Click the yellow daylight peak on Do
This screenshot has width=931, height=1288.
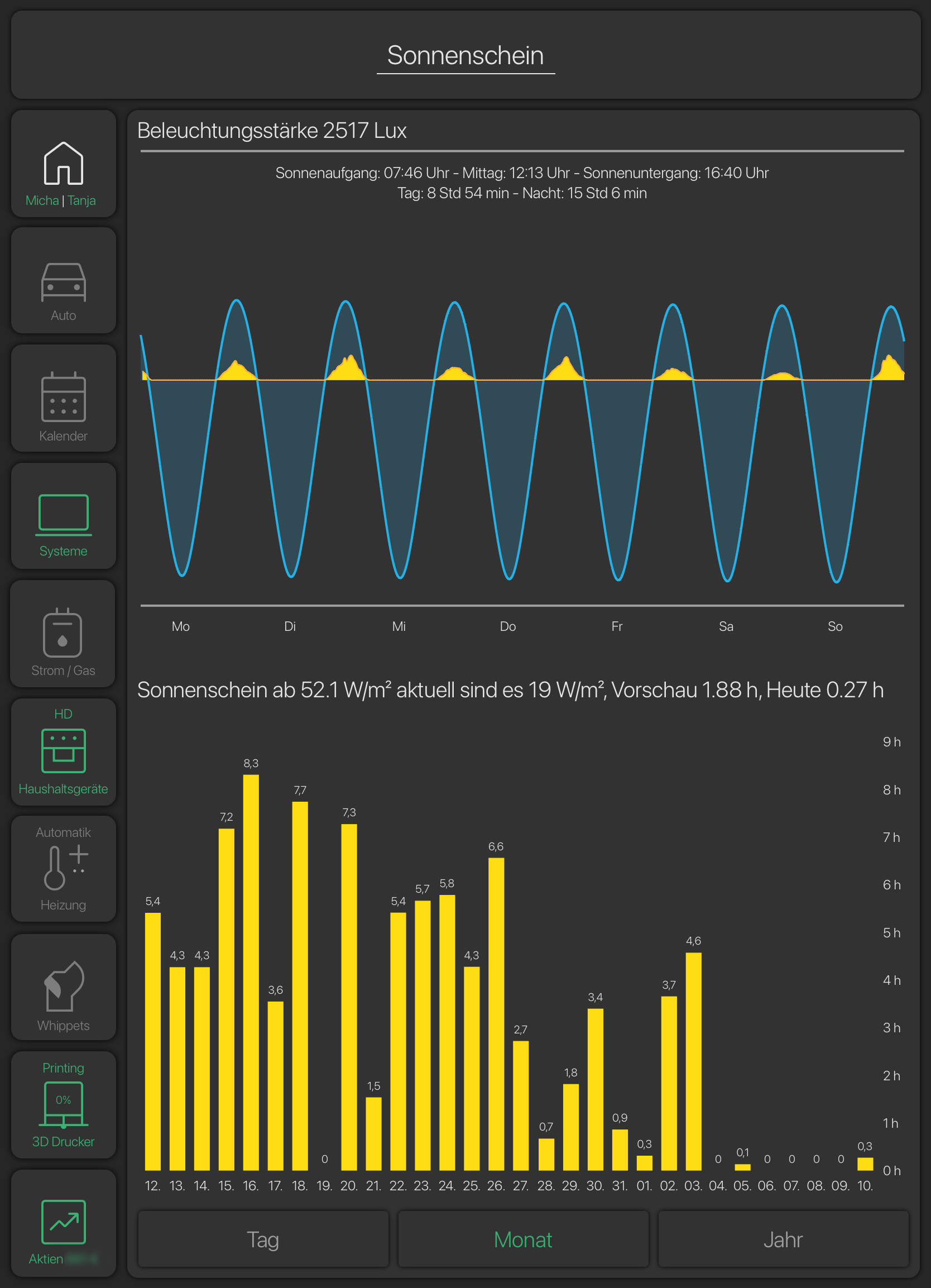[565, 369]
